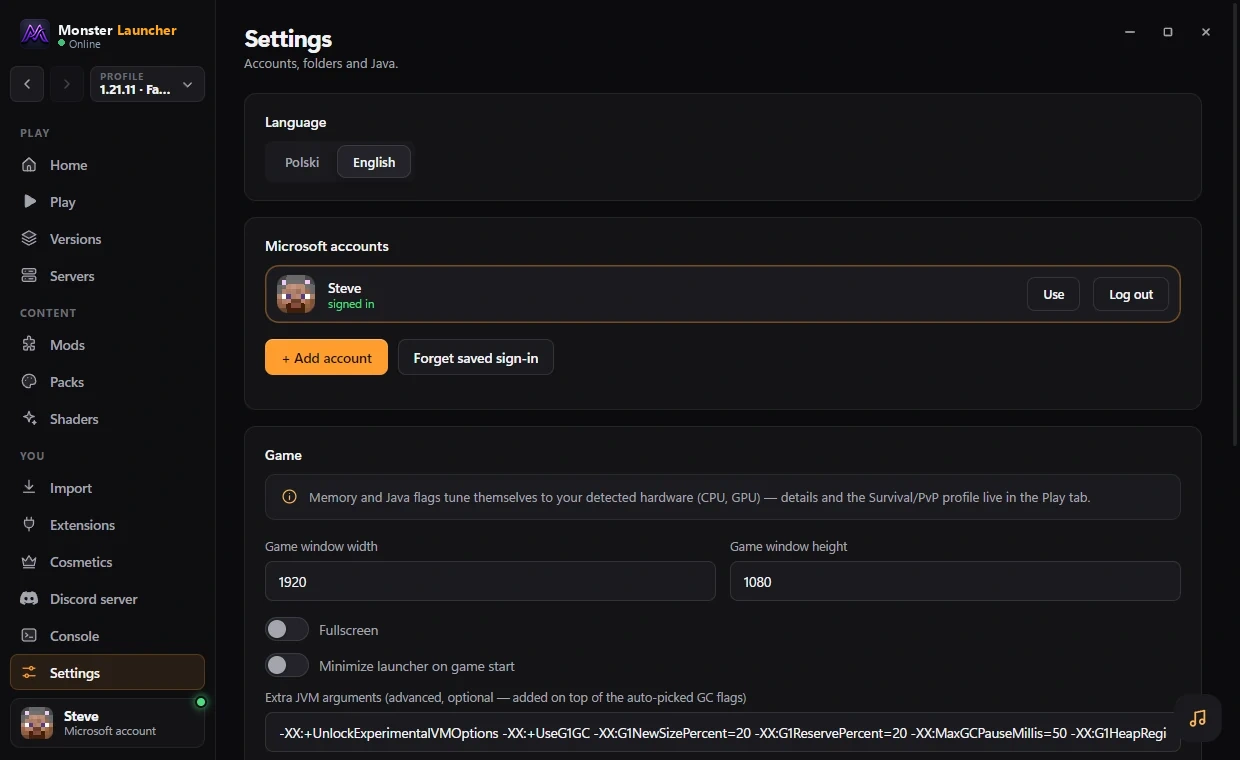The height and width of the screenshot is (760, 1240).
Task: Open the music note player button
Action: point(1198,718)
